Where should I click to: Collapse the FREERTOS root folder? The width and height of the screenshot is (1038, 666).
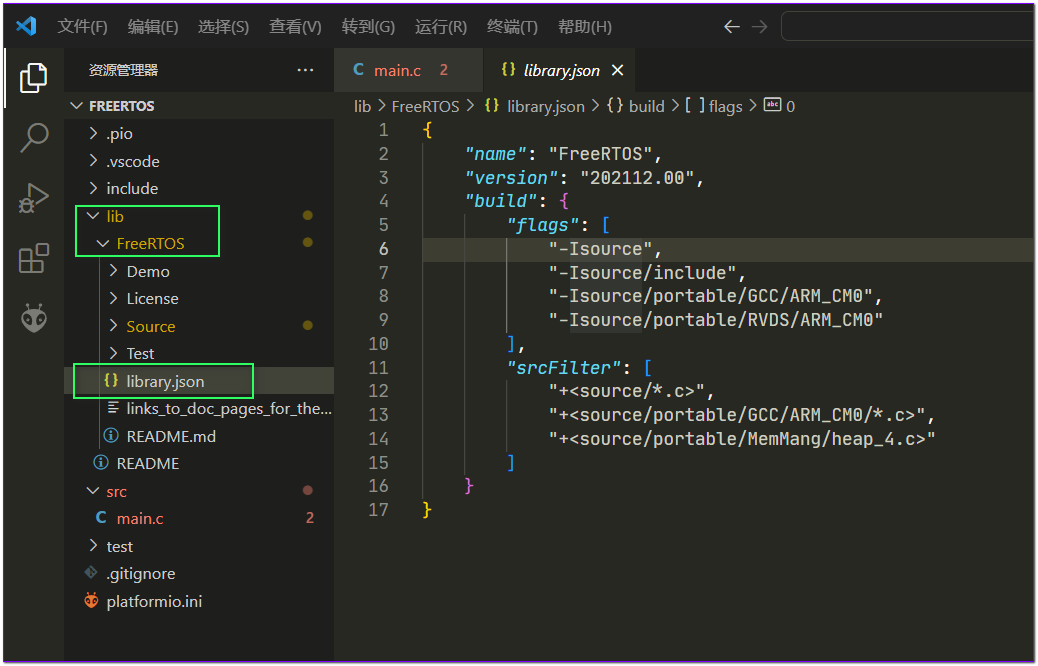(77, 106)
